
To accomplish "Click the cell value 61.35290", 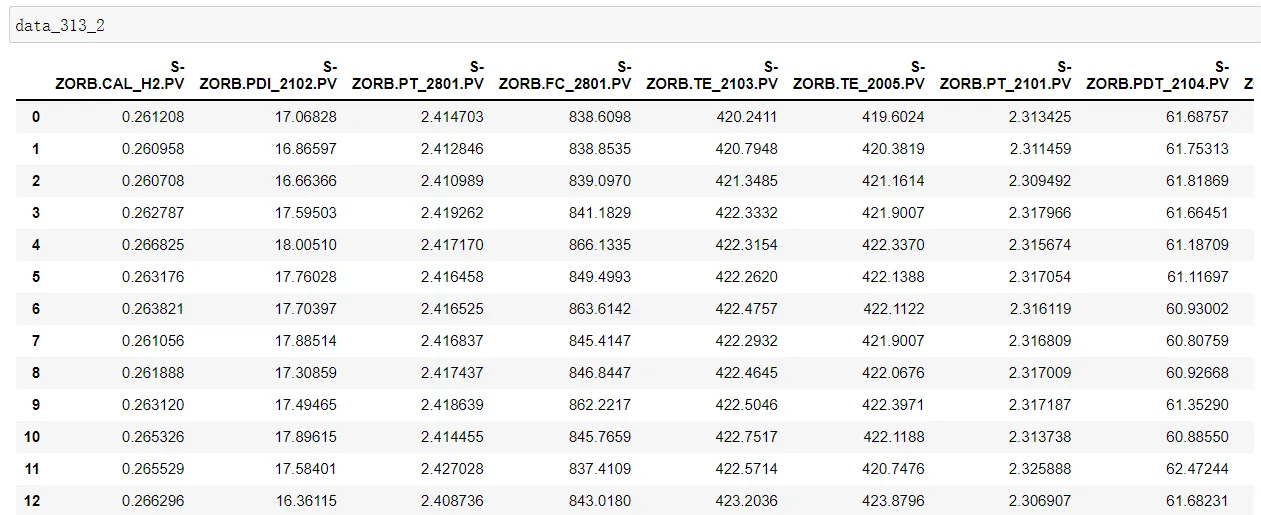I will [1197, 405].
